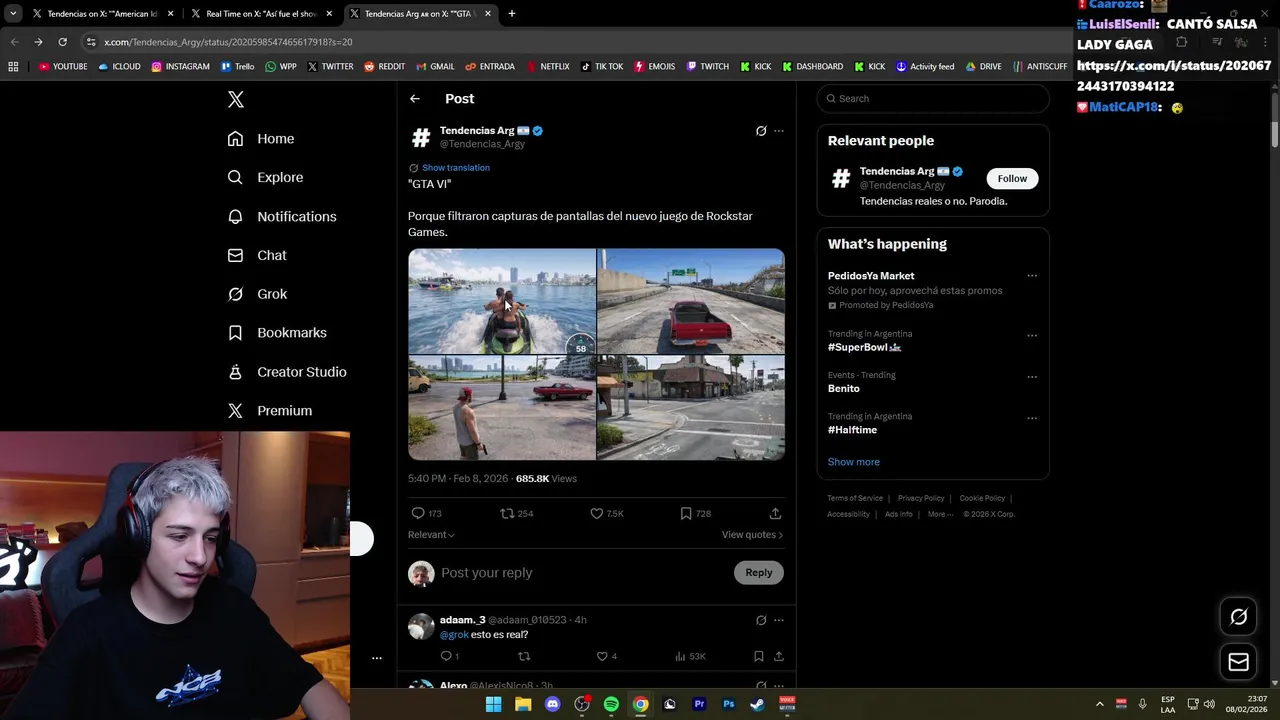Image resolution: width=1280 pixels, height=720 pixels.
Task: Show hidden system tray icons
Action: click(1100, 704)
